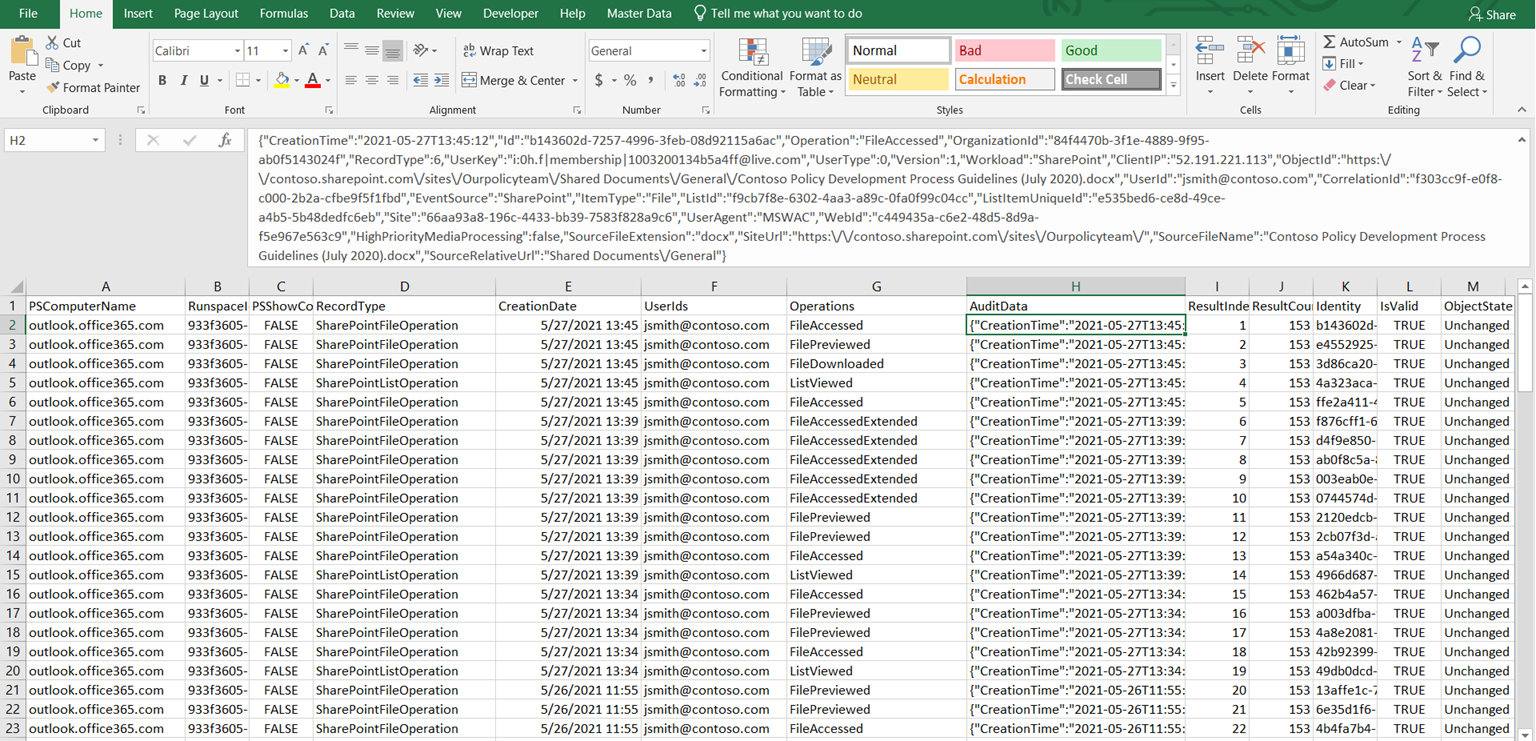The width and height of the screenshot is (1536, 741).
Task: Apply accounting dollar number format
Action: pyautogui.click(x=599, y=80)
